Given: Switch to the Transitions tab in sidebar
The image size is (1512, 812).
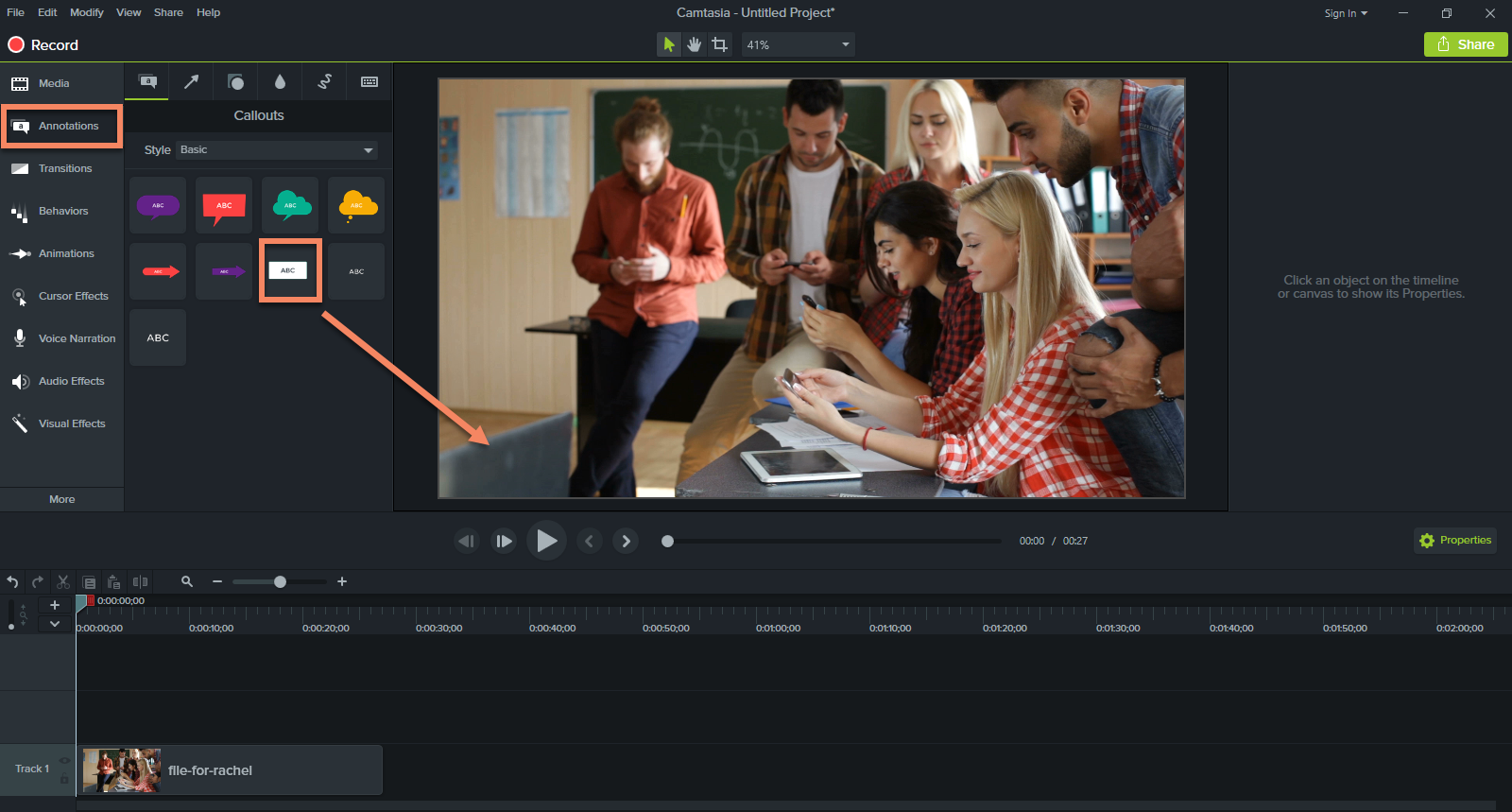Looking at the screenshot, I should (x=64, y=168).
